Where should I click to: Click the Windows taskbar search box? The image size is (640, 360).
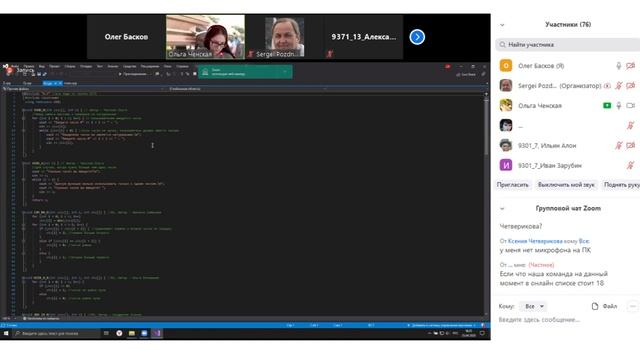click(x=56, y=333)
